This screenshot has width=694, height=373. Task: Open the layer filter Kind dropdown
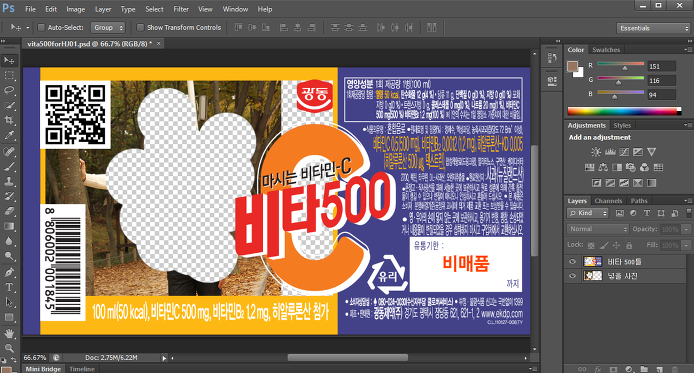tap(588, 213)
